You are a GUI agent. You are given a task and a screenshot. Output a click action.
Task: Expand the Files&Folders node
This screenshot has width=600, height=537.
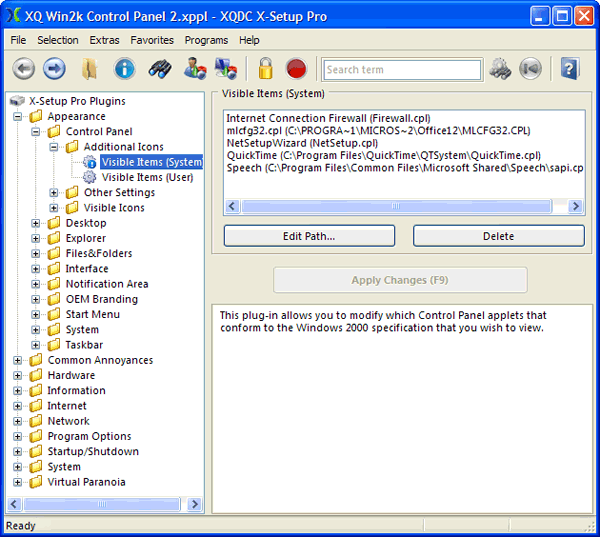[36, 253]
